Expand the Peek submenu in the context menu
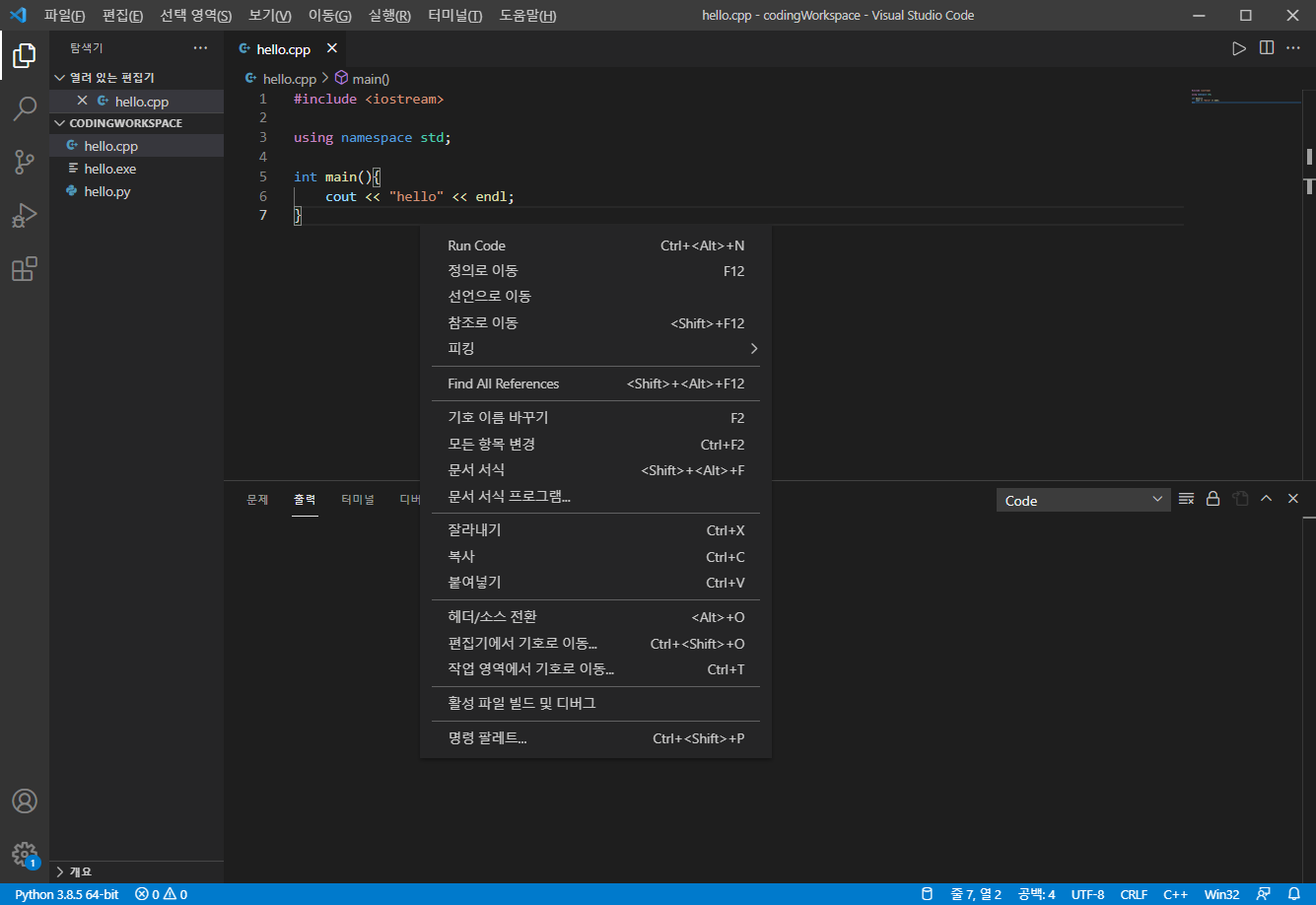Viewport: 1316px width, 905px height. click(x=595, y=348)
